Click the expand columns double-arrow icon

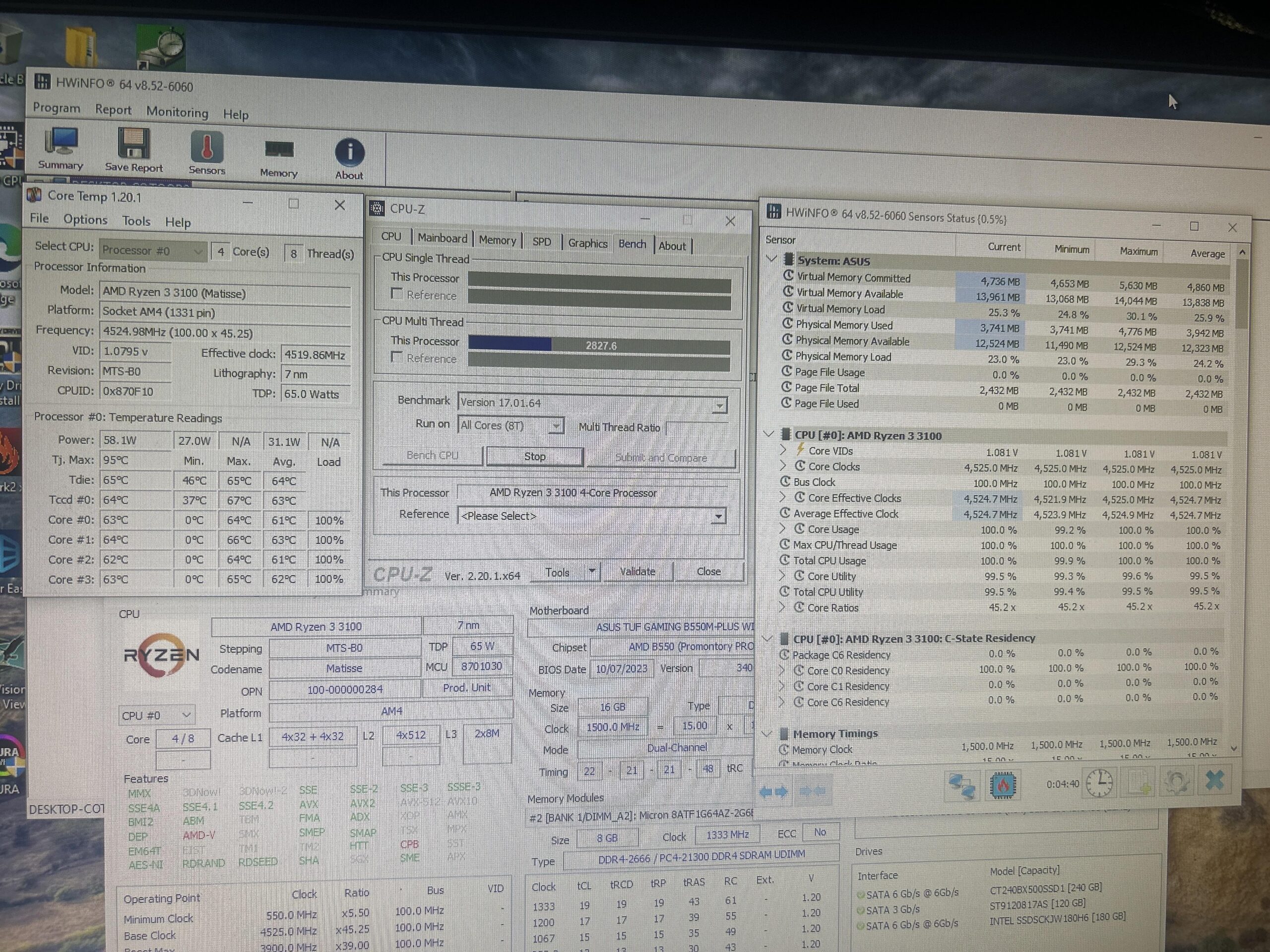pyautogui.click(x=773, y=792)
